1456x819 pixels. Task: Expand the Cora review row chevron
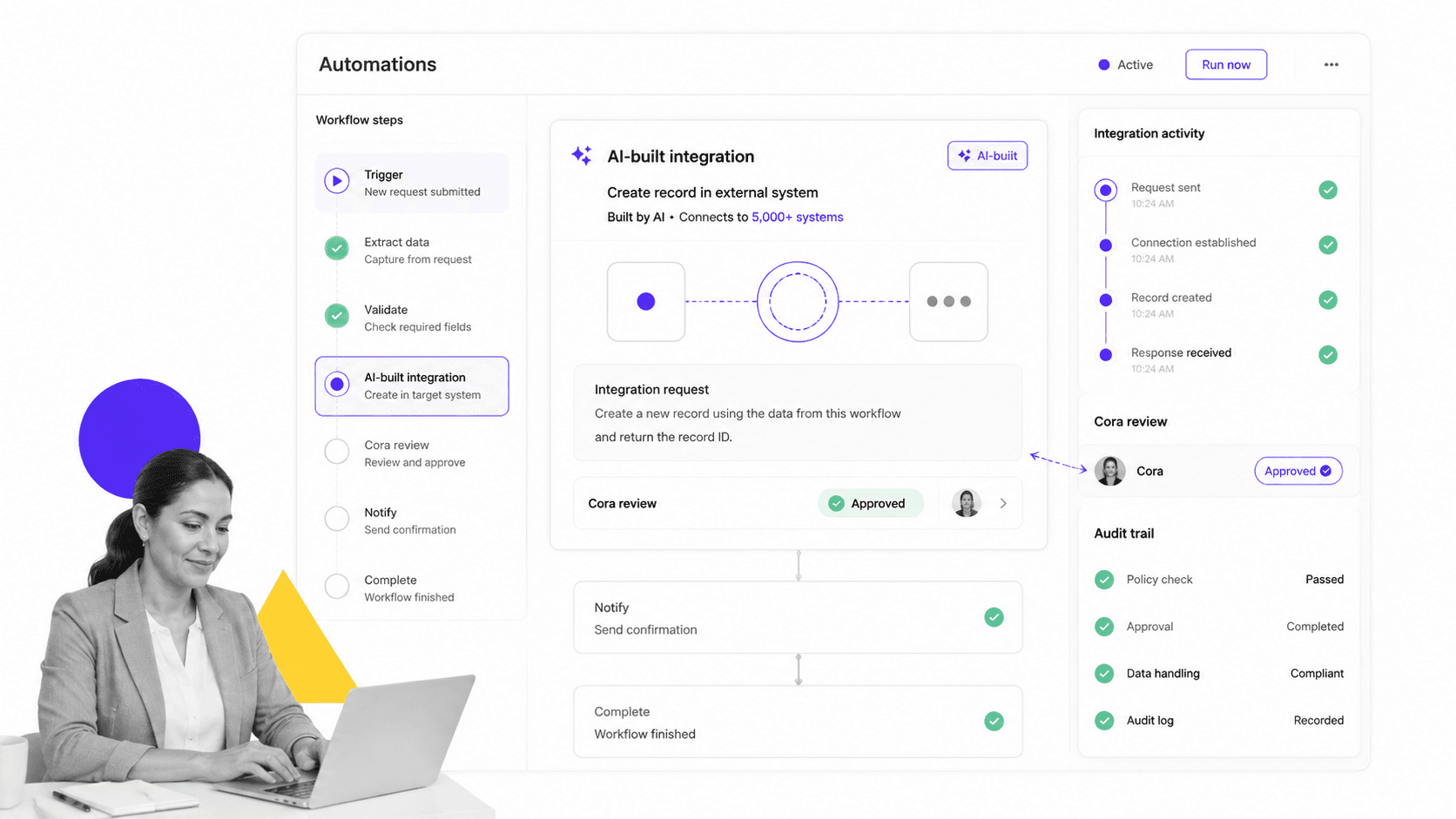pos(1003,503)
